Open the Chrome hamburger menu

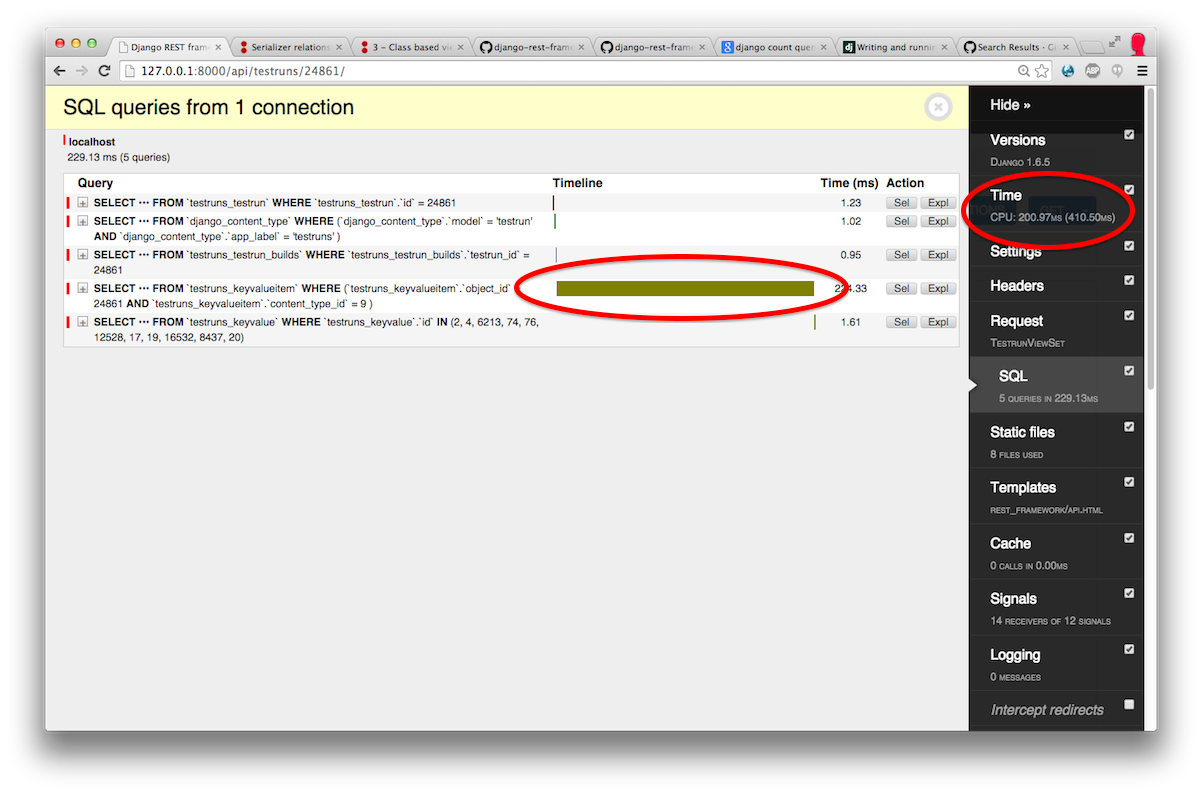[1141, 71]
